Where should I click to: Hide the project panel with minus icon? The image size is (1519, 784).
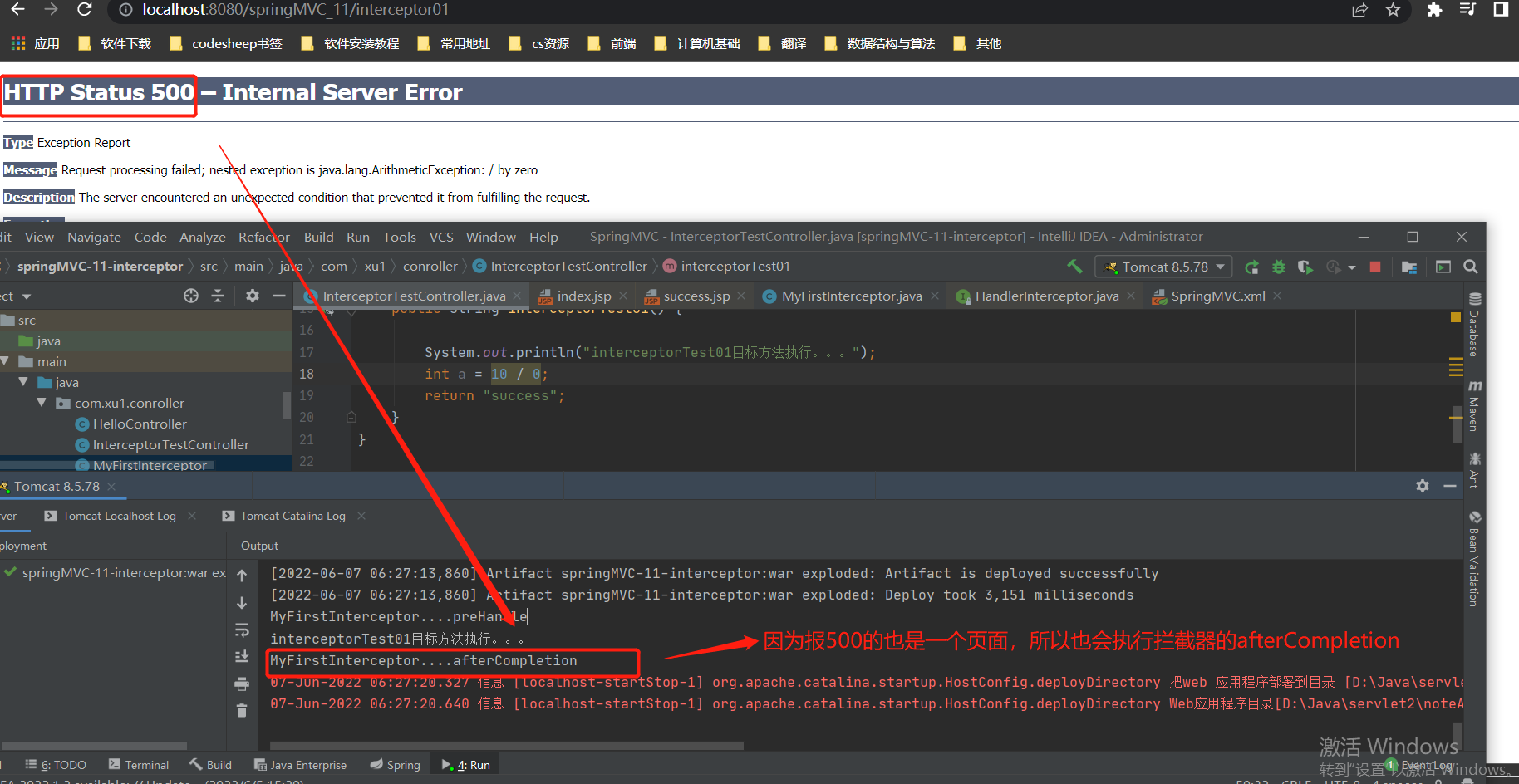279,296
